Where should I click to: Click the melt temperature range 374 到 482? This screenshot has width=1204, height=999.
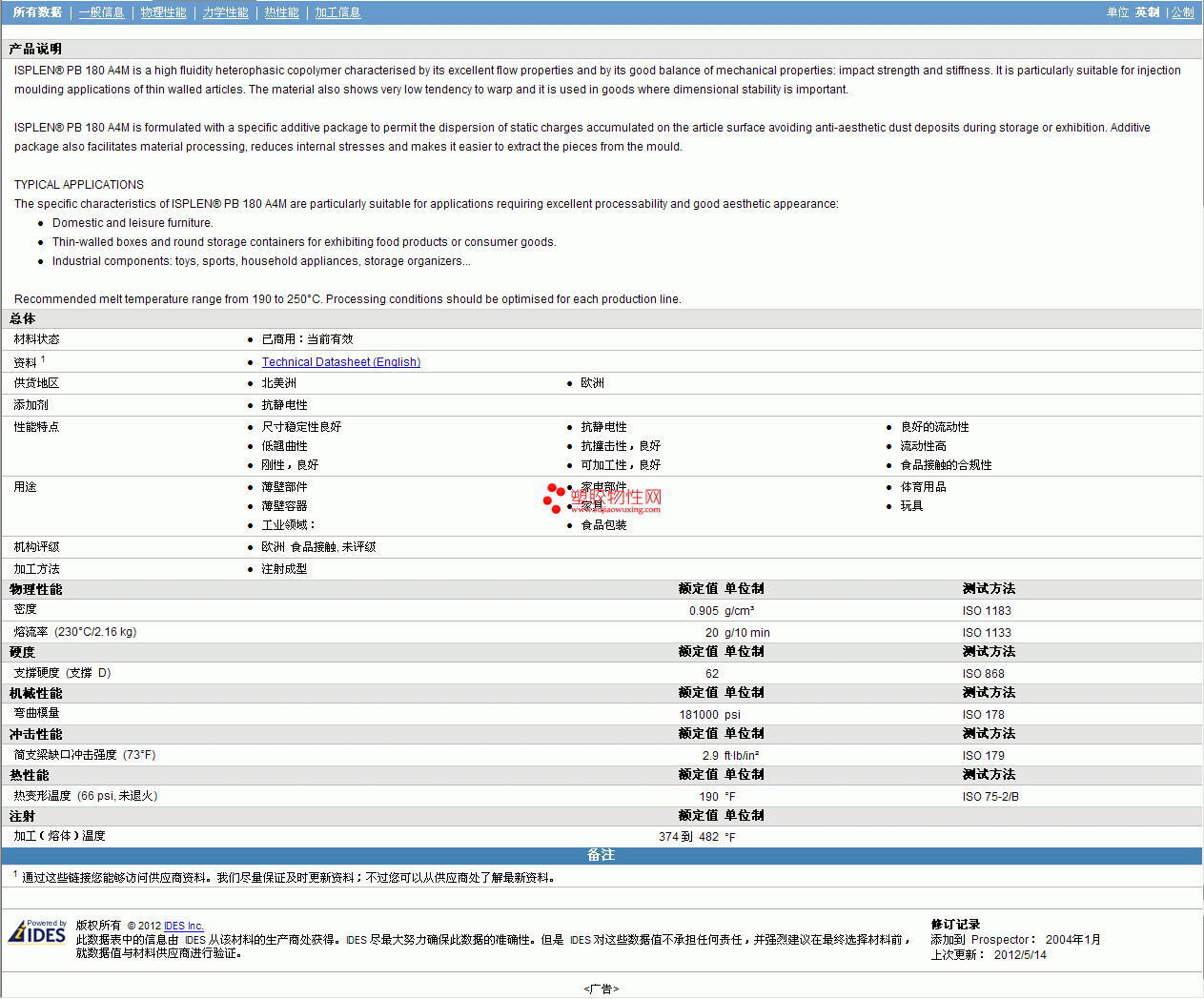tap(688, 837)
